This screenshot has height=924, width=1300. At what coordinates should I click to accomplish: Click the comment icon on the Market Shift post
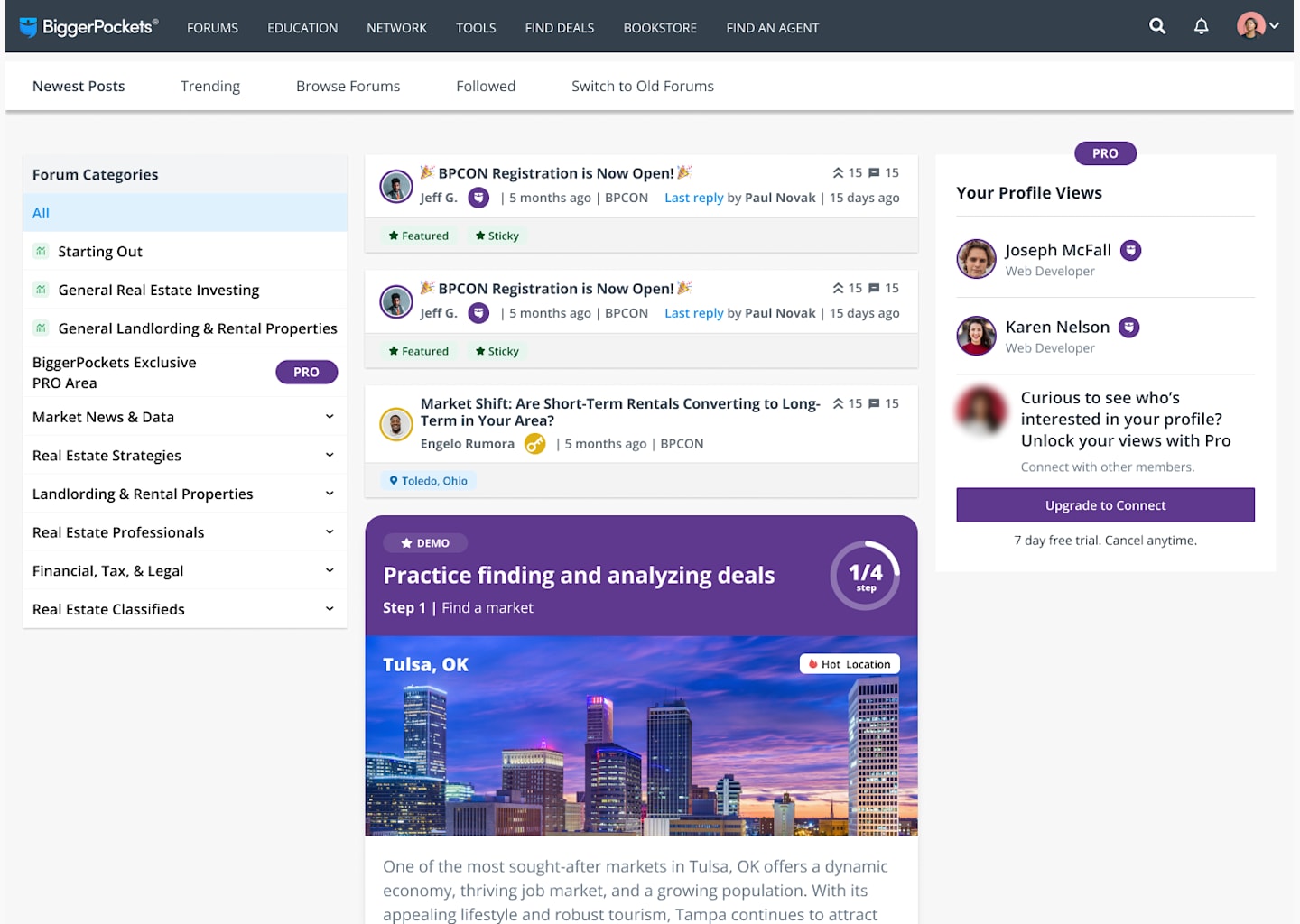point(874,404)
